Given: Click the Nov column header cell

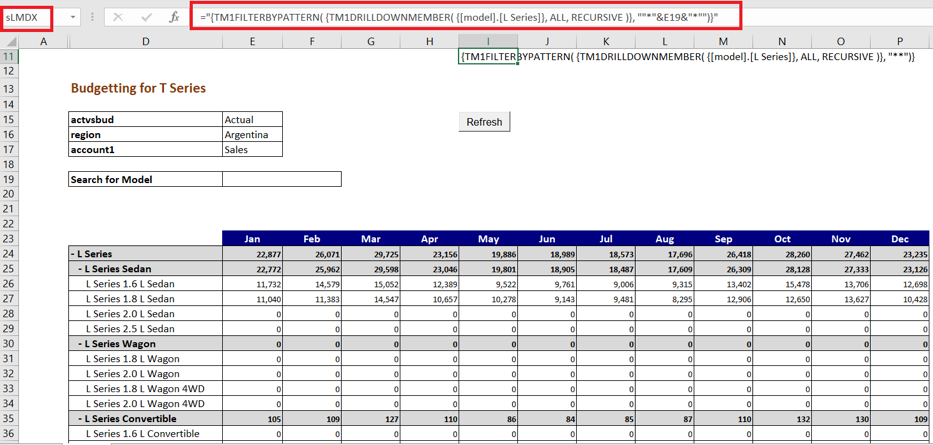Looking at the screenshot, I should (841, 239).
